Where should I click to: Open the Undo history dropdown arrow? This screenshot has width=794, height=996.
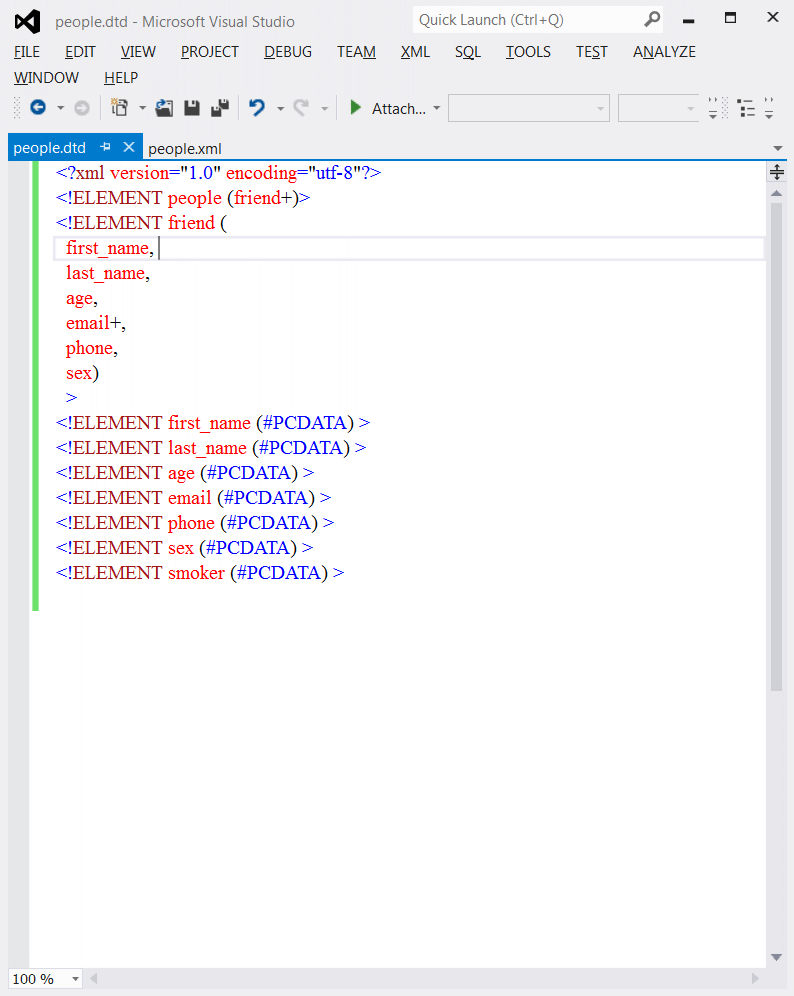click(280, 109)
